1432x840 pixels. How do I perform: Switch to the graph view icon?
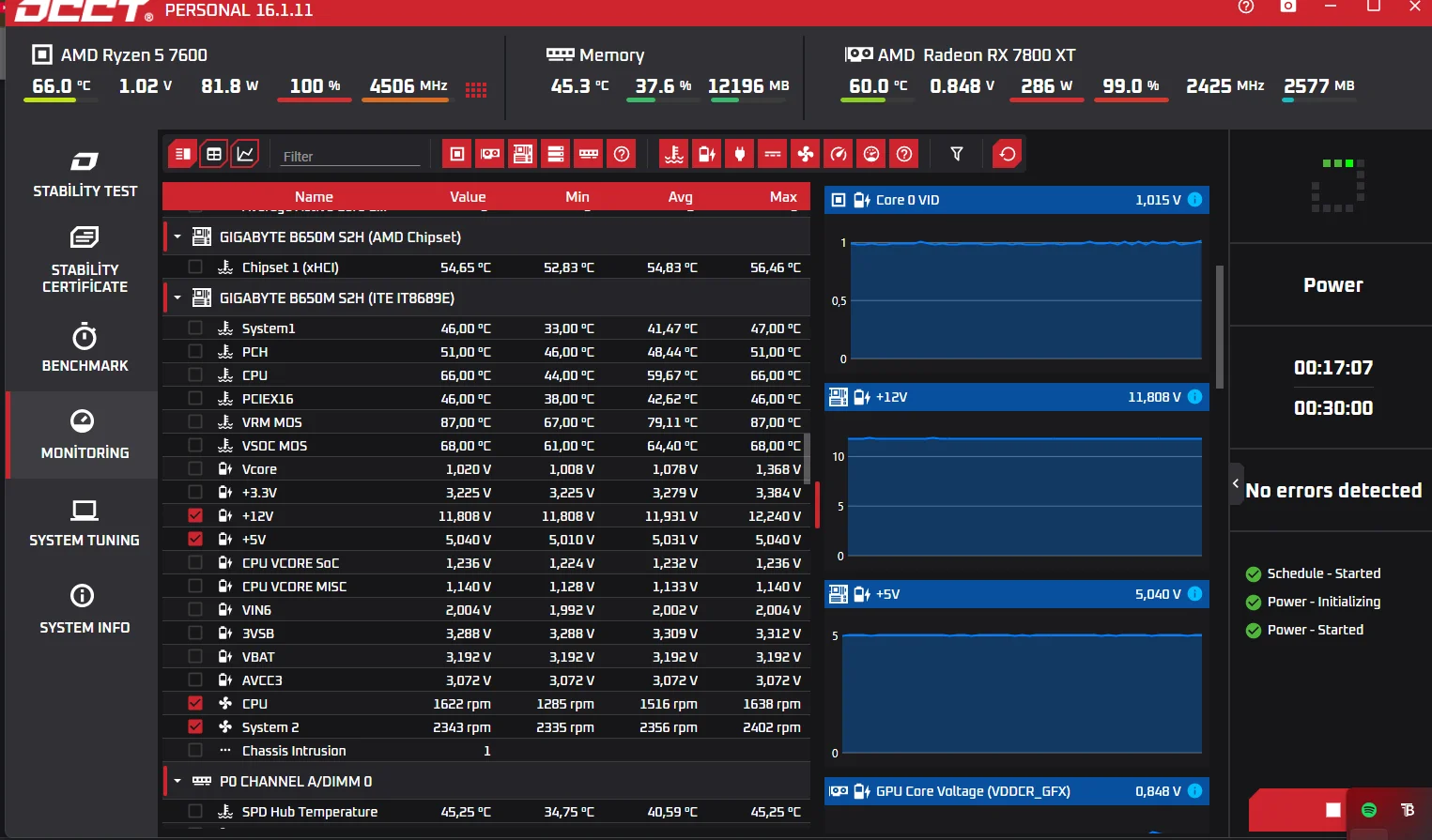[x=245, y=154]
